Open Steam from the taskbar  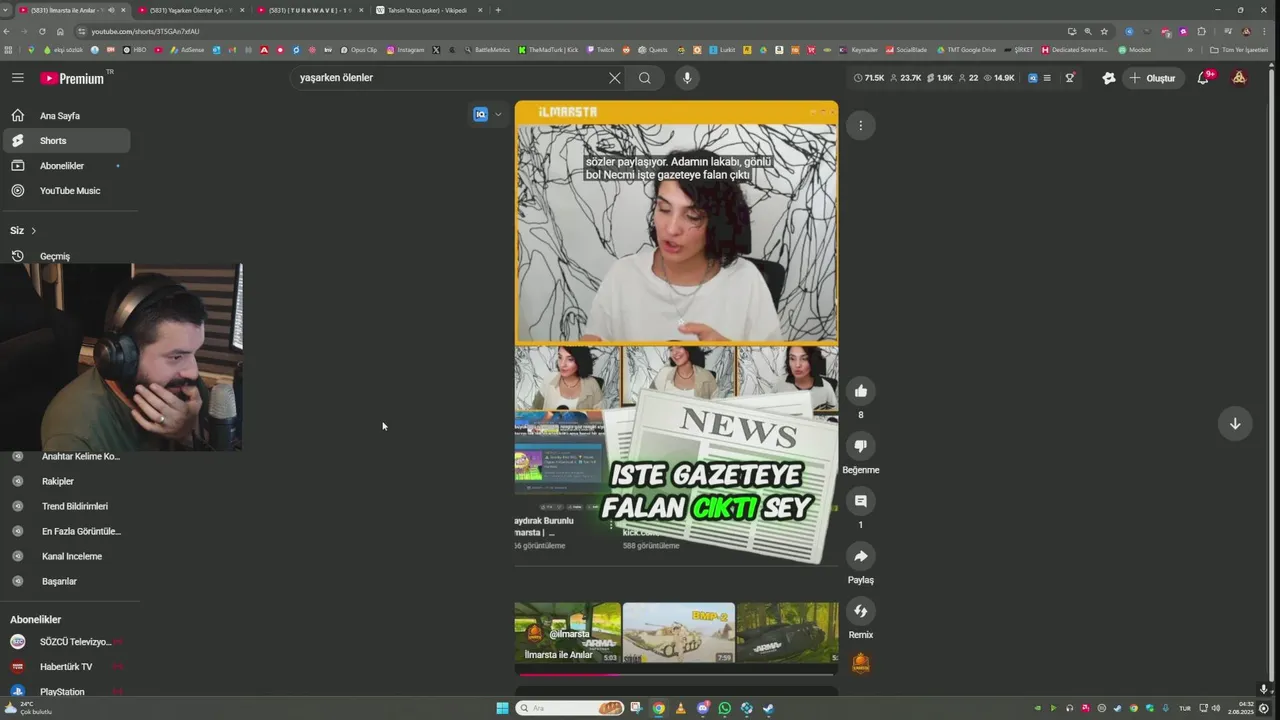tap(769, 708)
